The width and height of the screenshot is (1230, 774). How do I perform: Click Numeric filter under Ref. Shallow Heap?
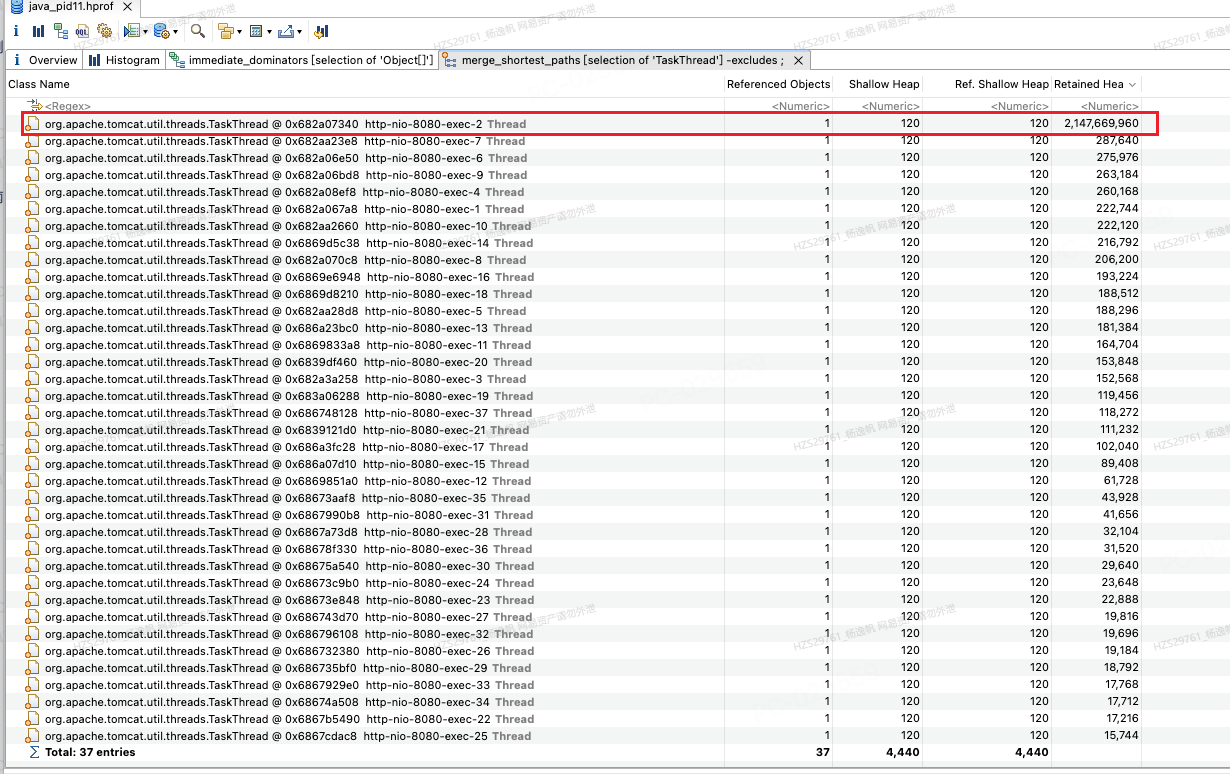1020,106
